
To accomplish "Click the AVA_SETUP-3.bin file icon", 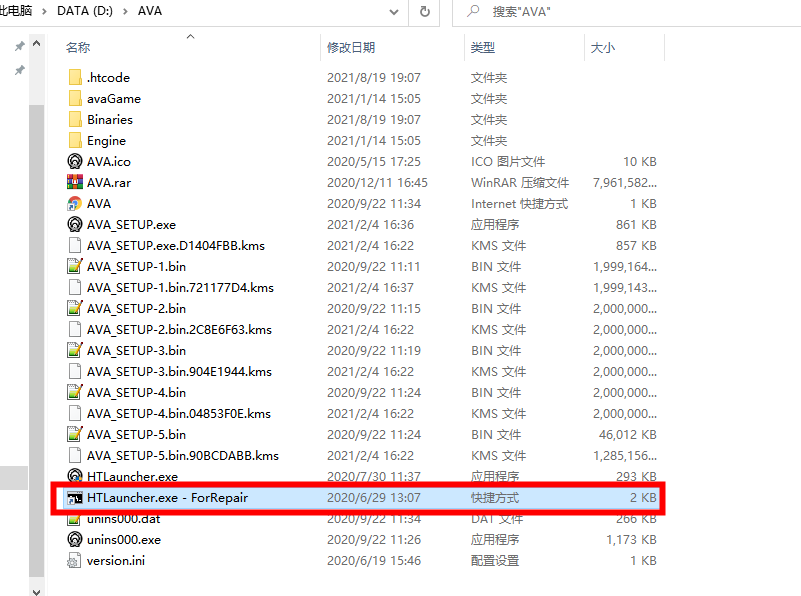I will click(75, 350).
